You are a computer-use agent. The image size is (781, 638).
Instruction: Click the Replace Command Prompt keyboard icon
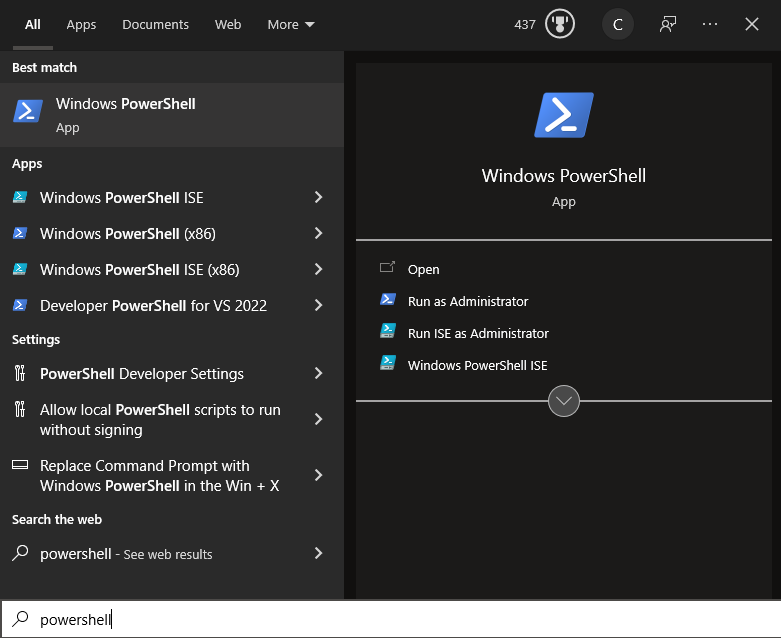[x=20, y=465]
